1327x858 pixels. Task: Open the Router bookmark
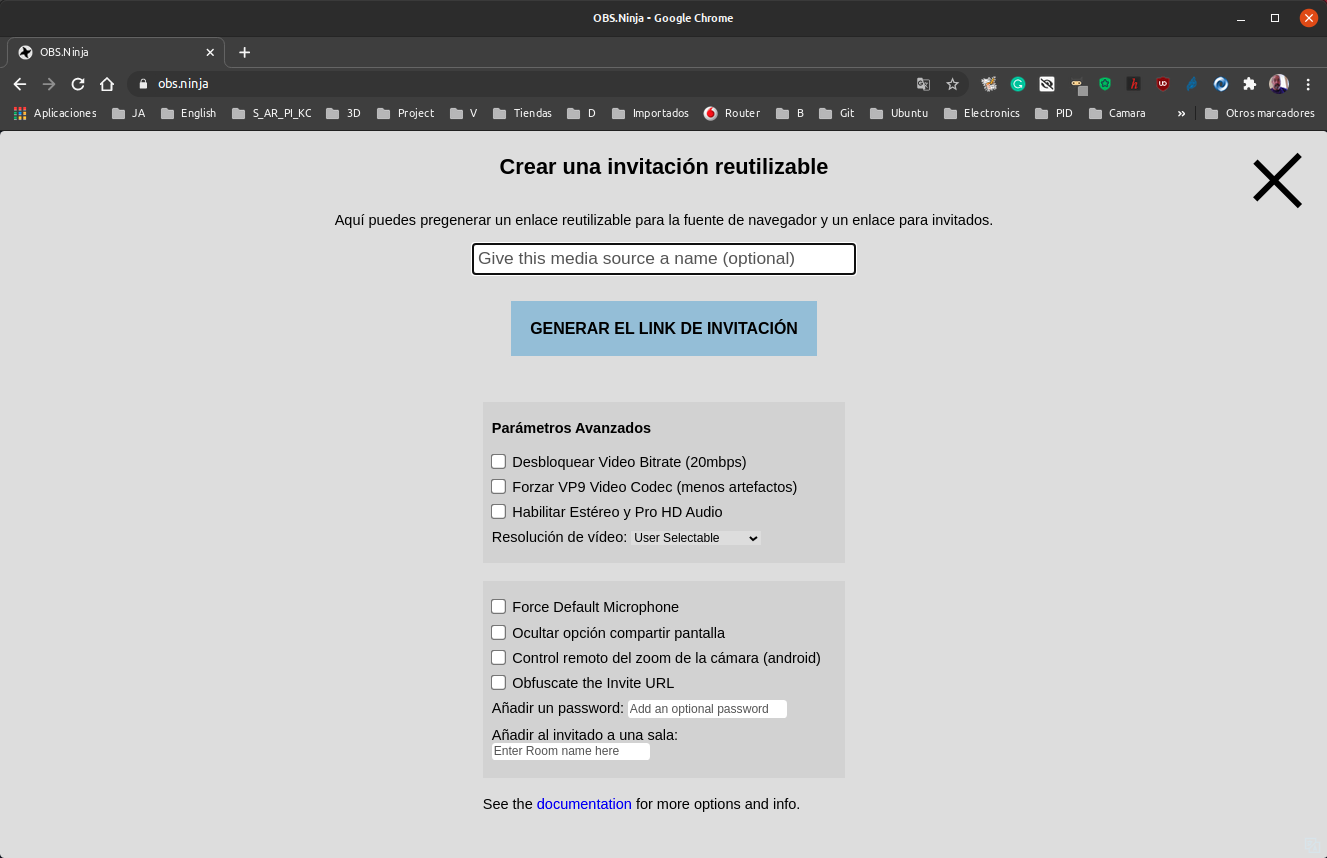click(732, 113)
